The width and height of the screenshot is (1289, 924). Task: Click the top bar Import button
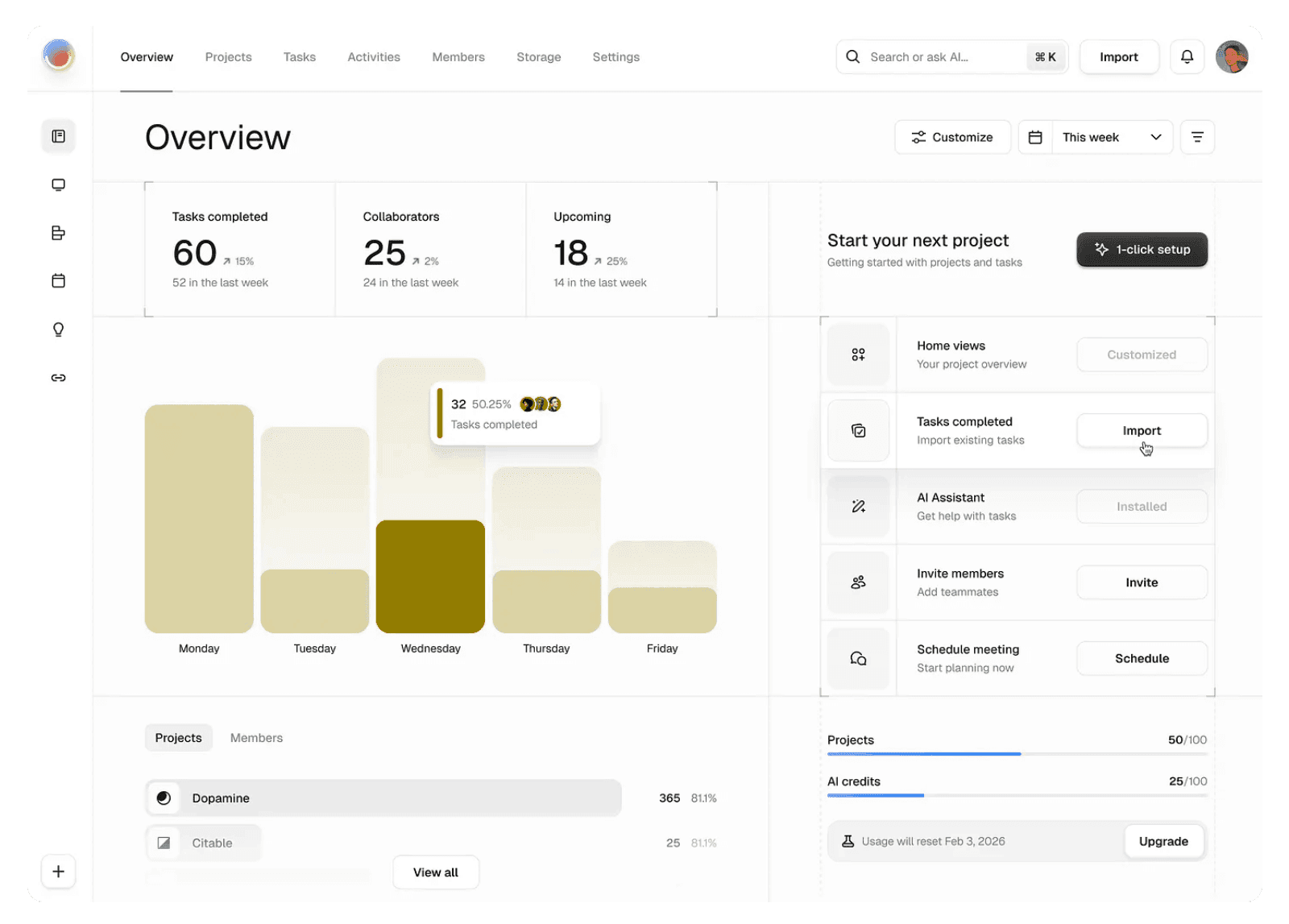click(x=1119, y=57)
